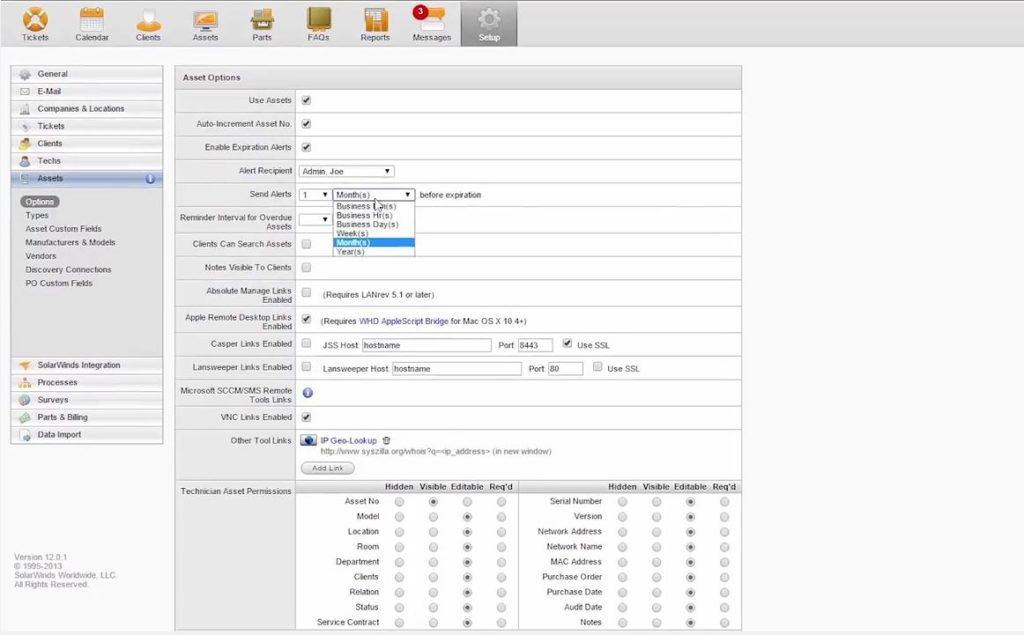The width and height of the screenshot is (1024, 635).
Task: Open the WHD AppleScript Bridge link
Action: tap(404, 321)
